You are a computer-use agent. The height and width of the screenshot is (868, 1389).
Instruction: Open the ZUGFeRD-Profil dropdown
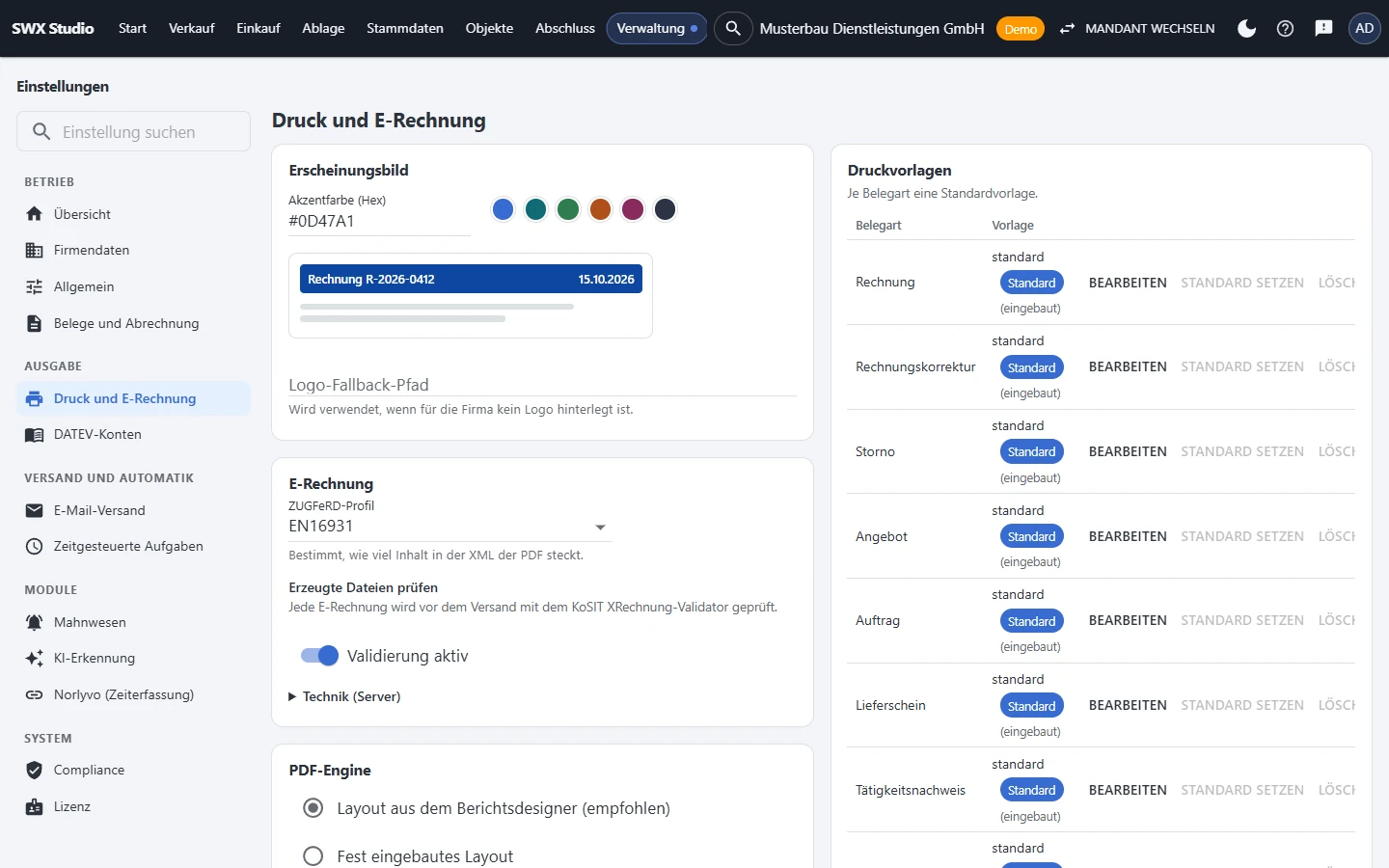[x=450, y=527]
